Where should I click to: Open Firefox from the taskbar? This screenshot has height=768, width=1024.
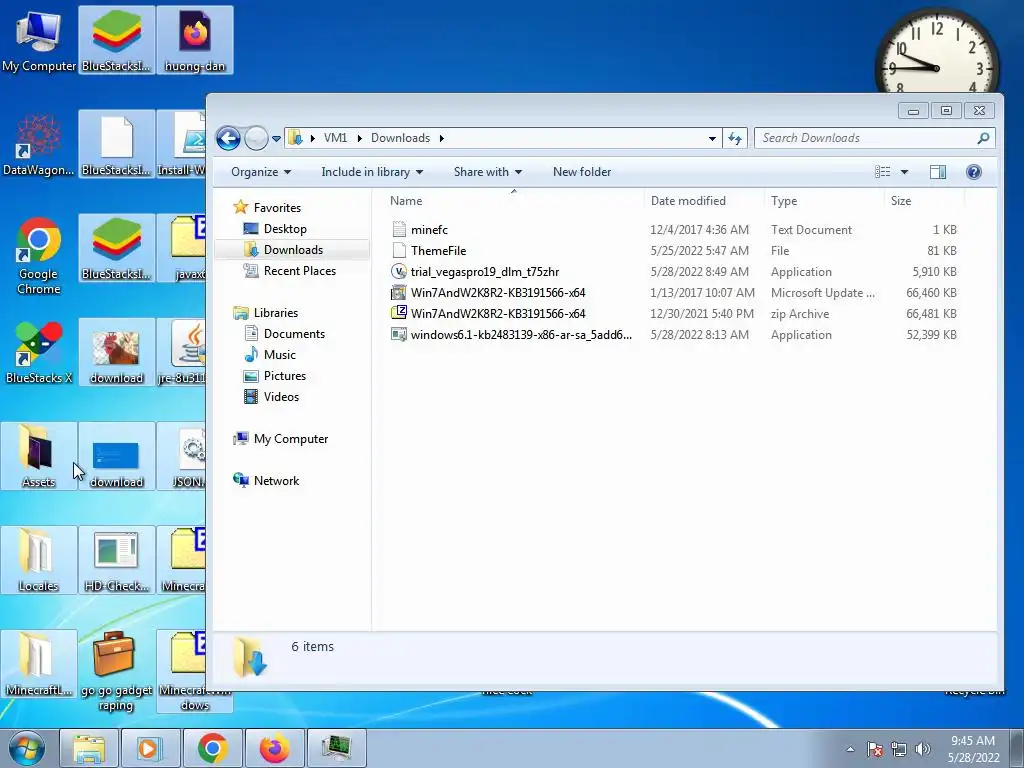click(275, 748)
